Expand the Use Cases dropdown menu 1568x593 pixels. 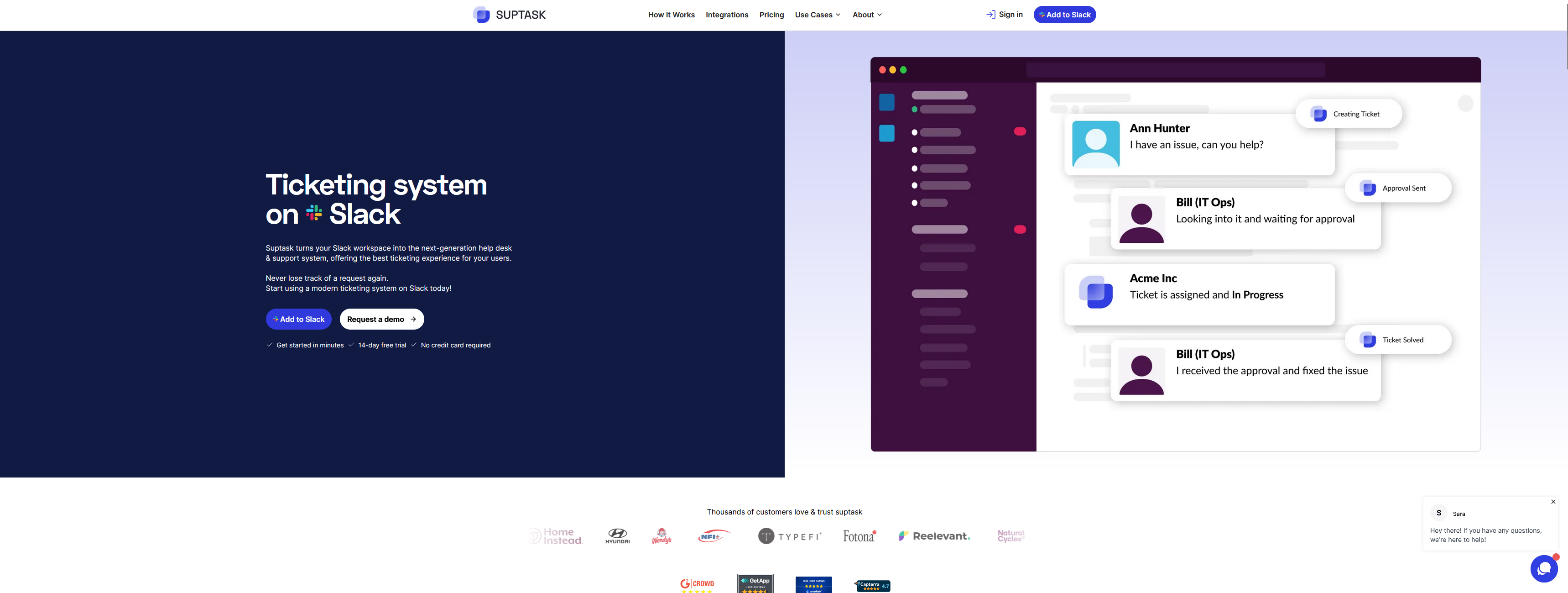818,15
